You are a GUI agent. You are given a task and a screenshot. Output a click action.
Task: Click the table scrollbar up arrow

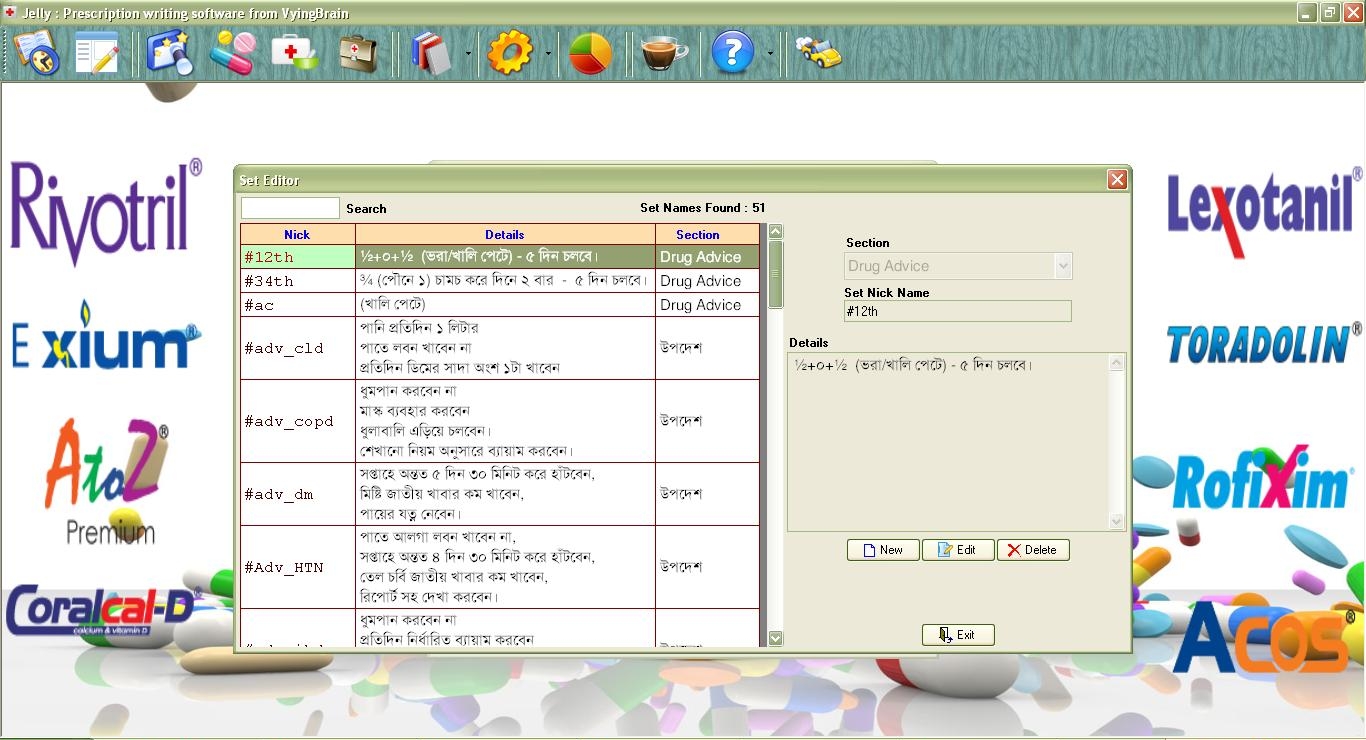[x=775, y=232]
